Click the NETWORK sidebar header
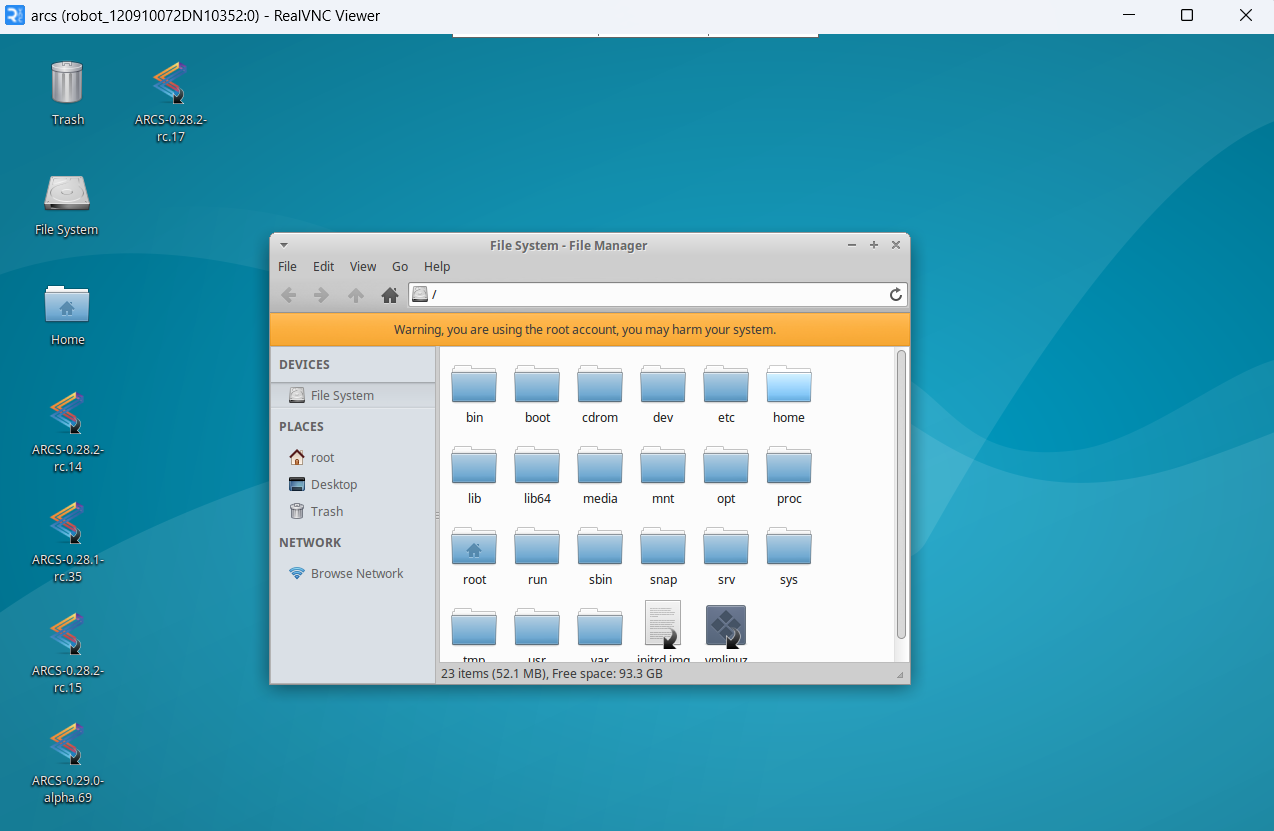This screenshot has height=831, width=1274. click(310, 542)
